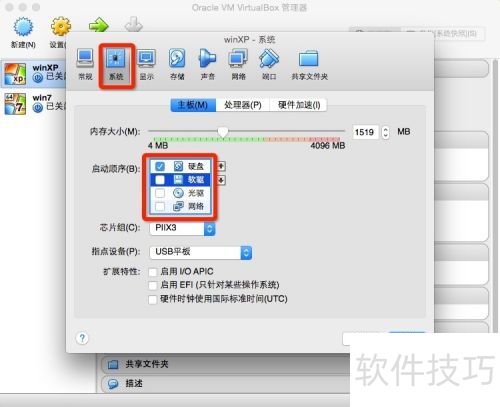Open the Display (显示) settings section
Image resolution: width=500 pixels, height=407 pixels.
click(x=146, y=64)
